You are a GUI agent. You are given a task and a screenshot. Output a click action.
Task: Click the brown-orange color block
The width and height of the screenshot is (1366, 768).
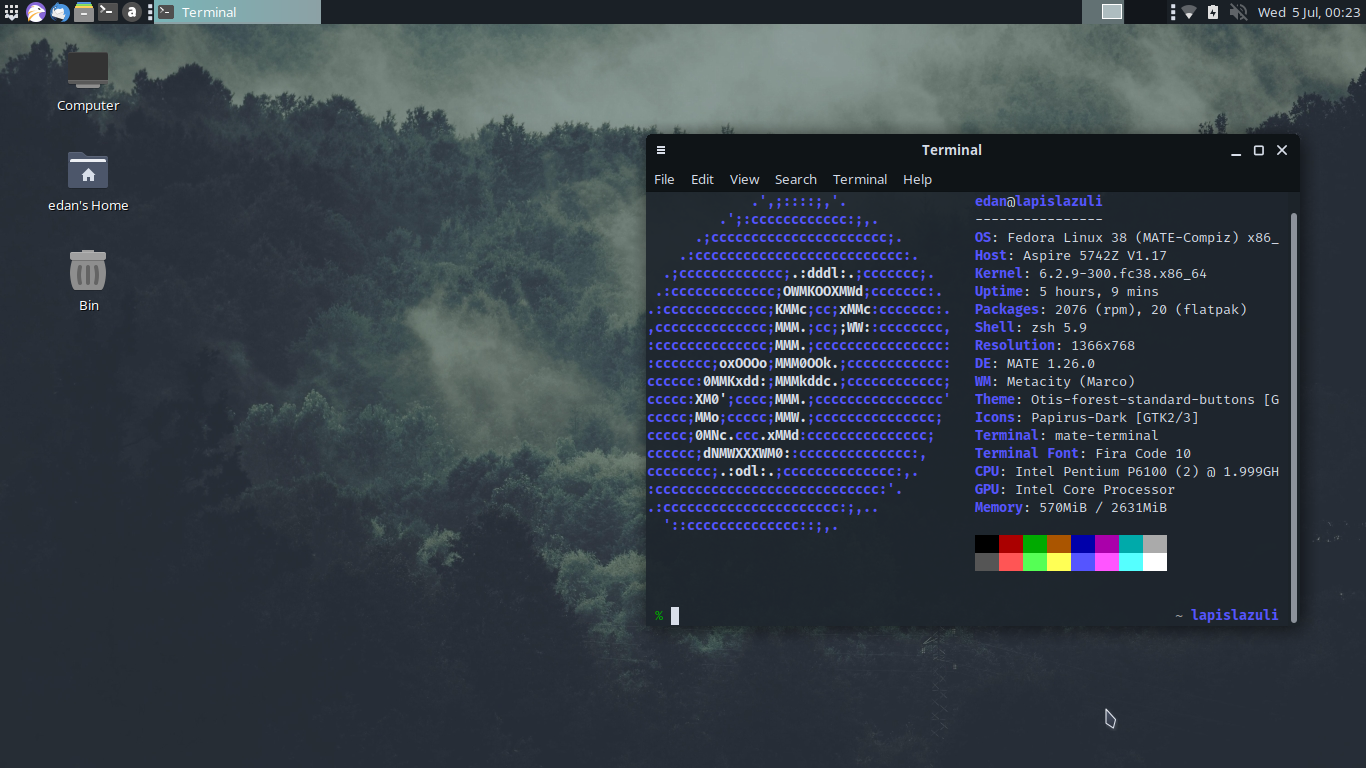(1059, 544)
